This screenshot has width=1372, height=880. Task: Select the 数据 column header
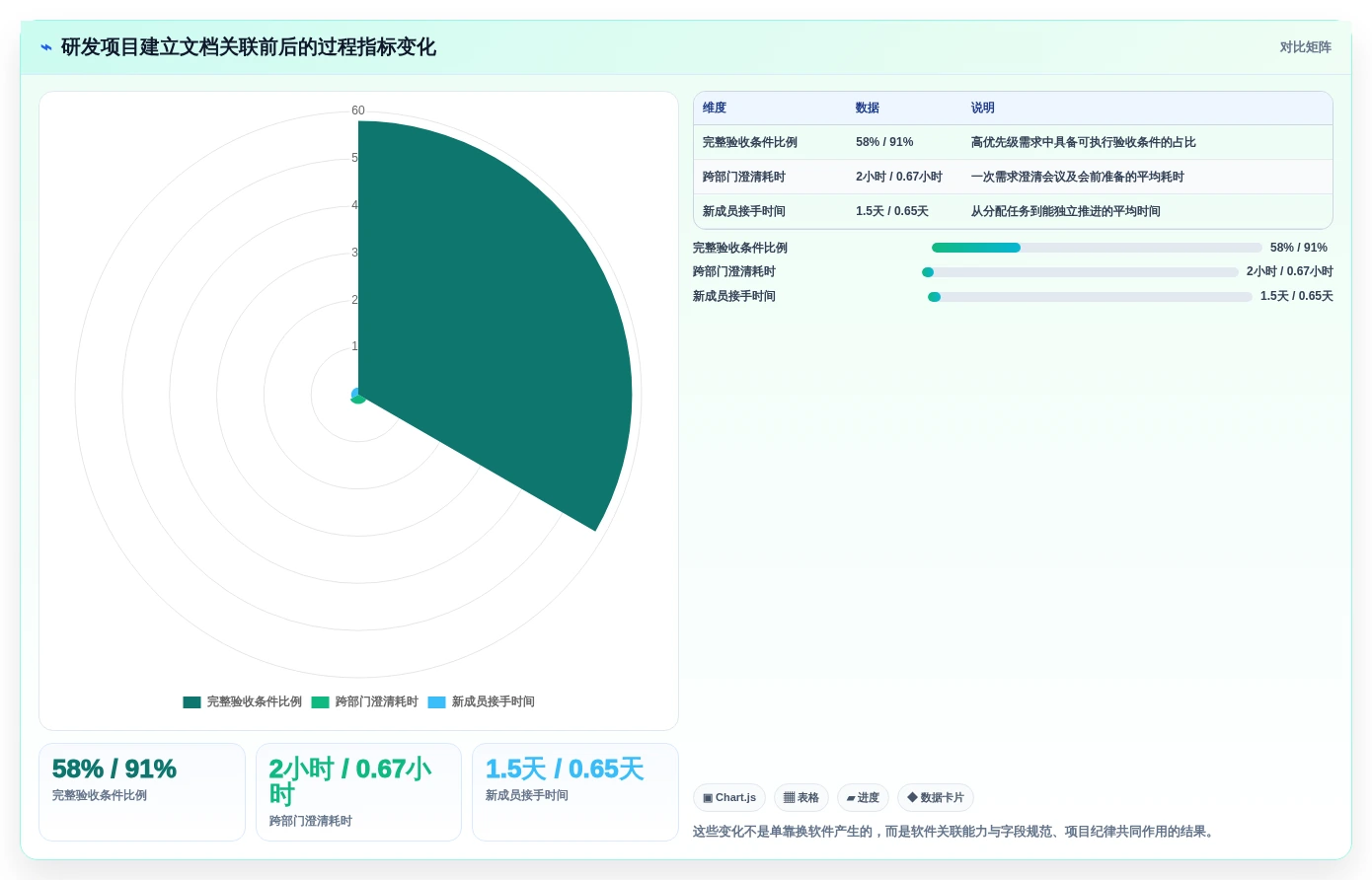point(868,109)
